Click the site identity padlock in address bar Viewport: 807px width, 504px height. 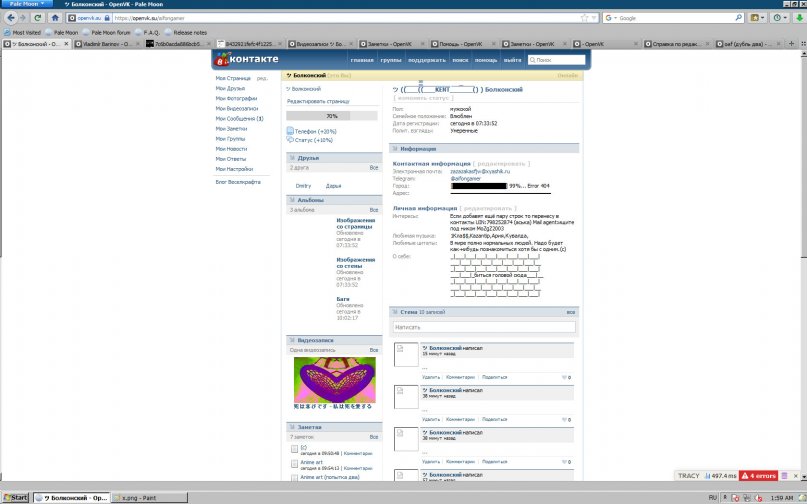107,18
